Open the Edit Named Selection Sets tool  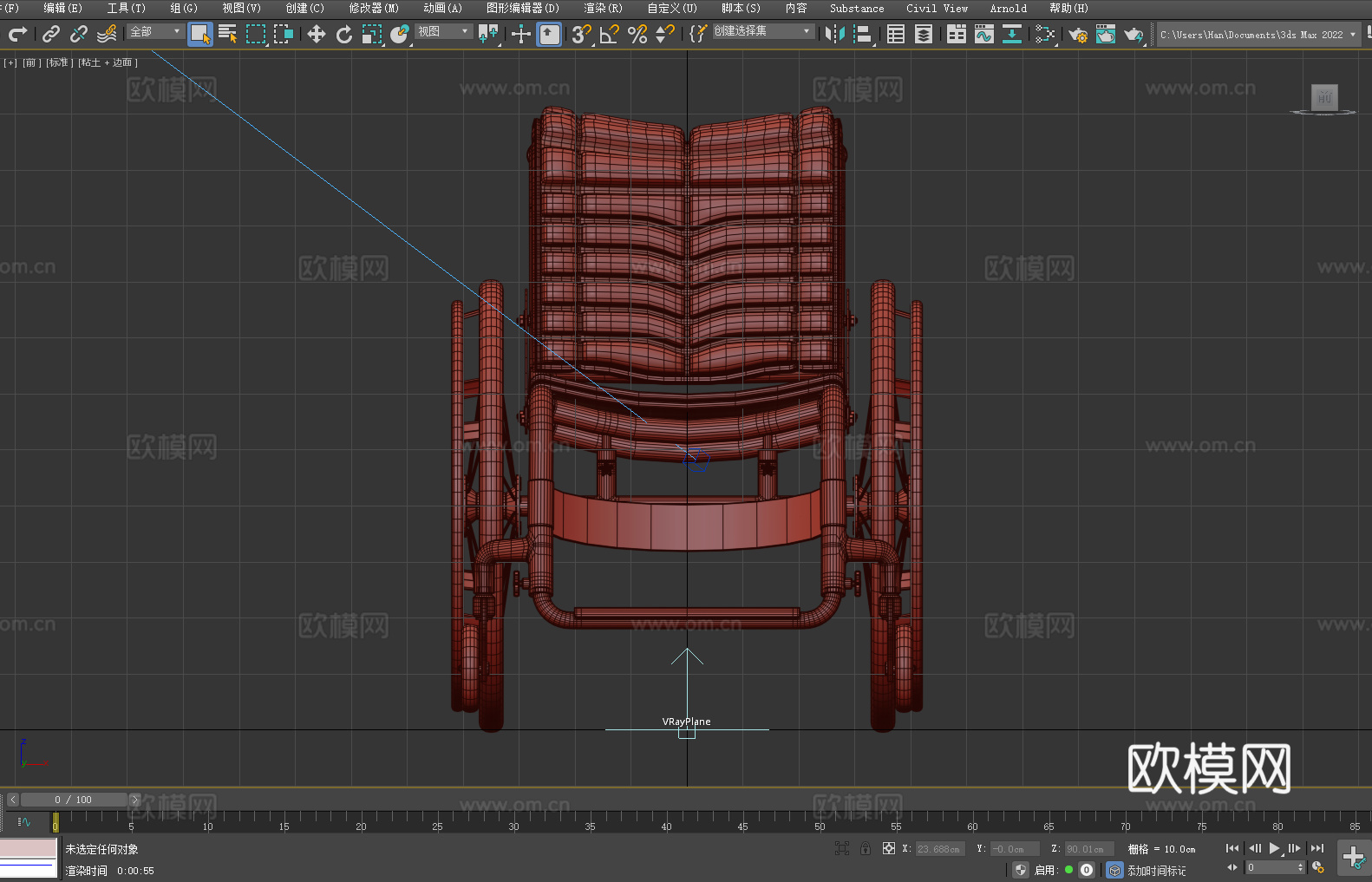(x=698, y=35)
